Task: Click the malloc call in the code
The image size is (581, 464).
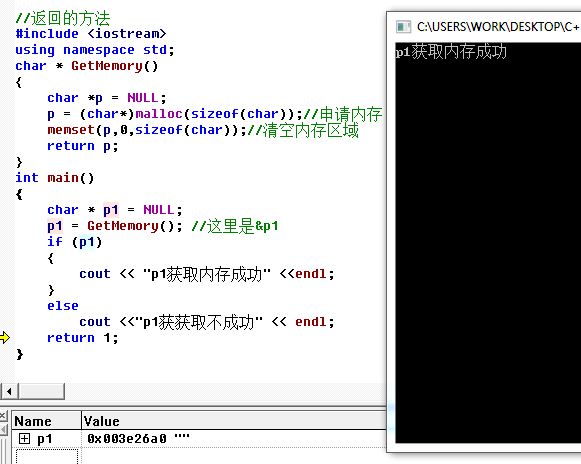Action: pos(159,114)
